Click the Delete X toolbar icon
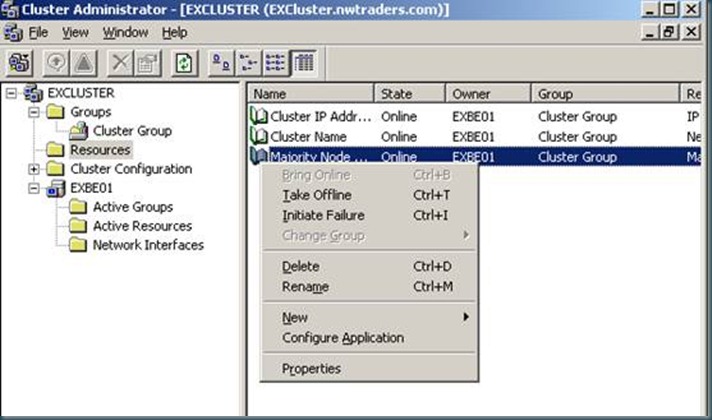The height and width of the screenshot is (420, 712). (x=120, y=62)
